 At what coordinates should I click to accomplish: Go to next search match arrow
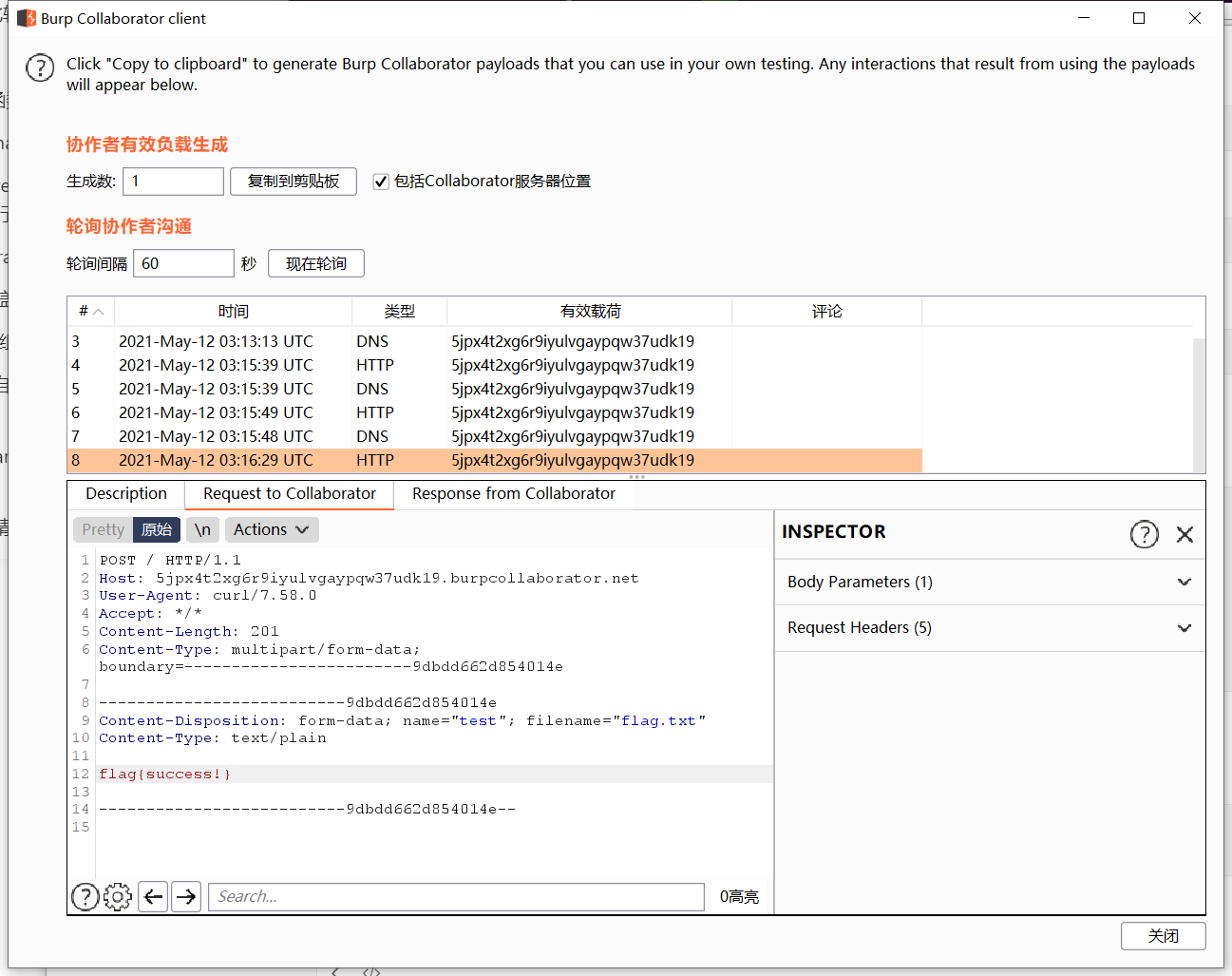tap(186, 896)
